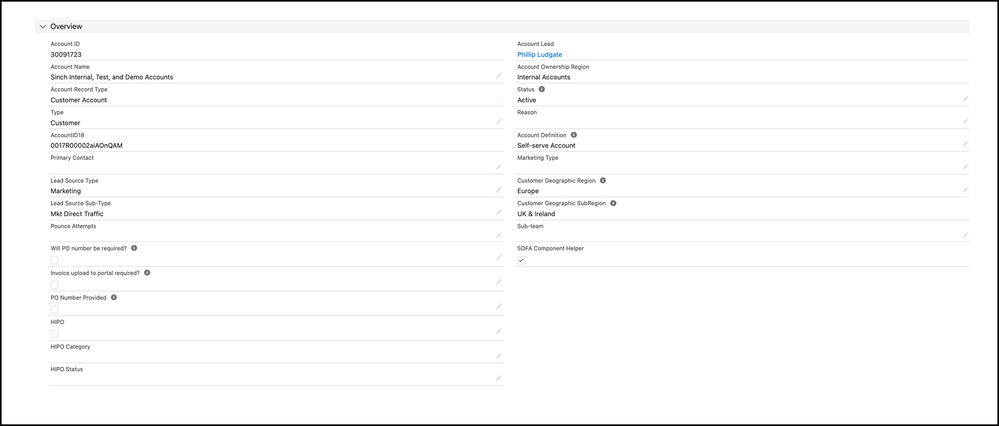Edit Lead Source Type pencil icon

click(x=499, y=190)
